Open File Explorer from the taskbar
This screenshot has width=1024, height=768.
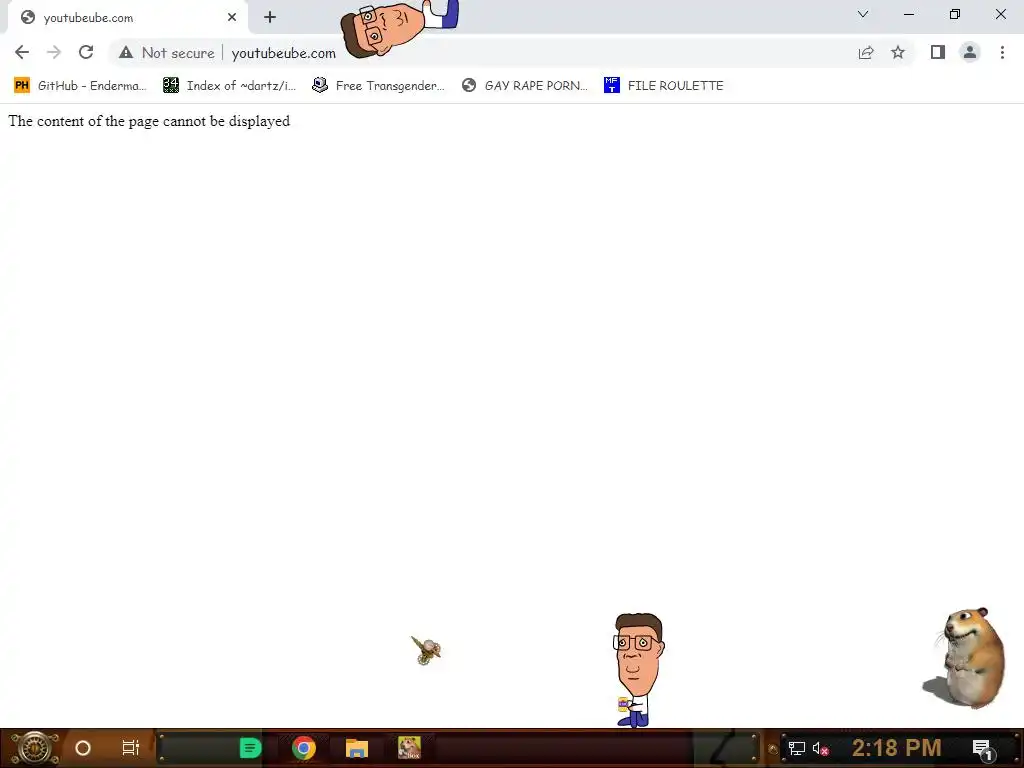click(x=357, y=748)
